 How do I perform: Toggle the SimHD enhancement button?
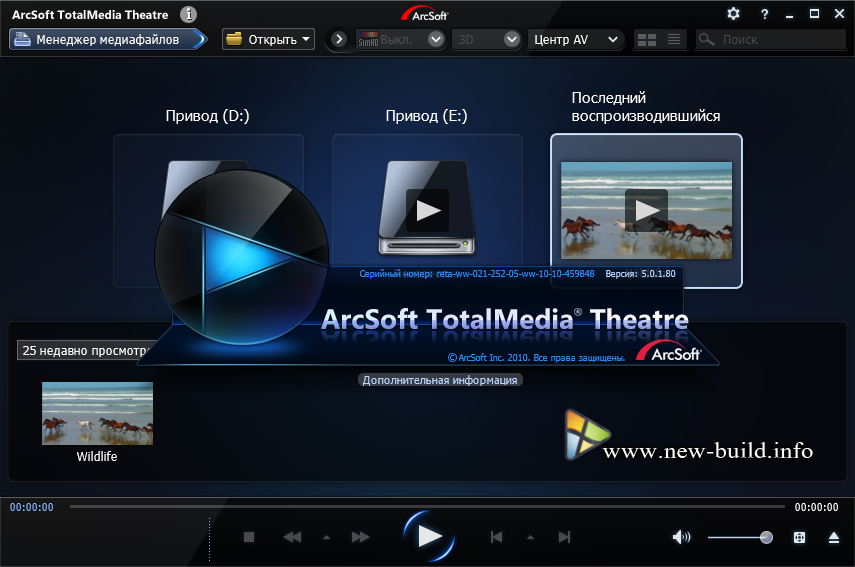point(387,39)
